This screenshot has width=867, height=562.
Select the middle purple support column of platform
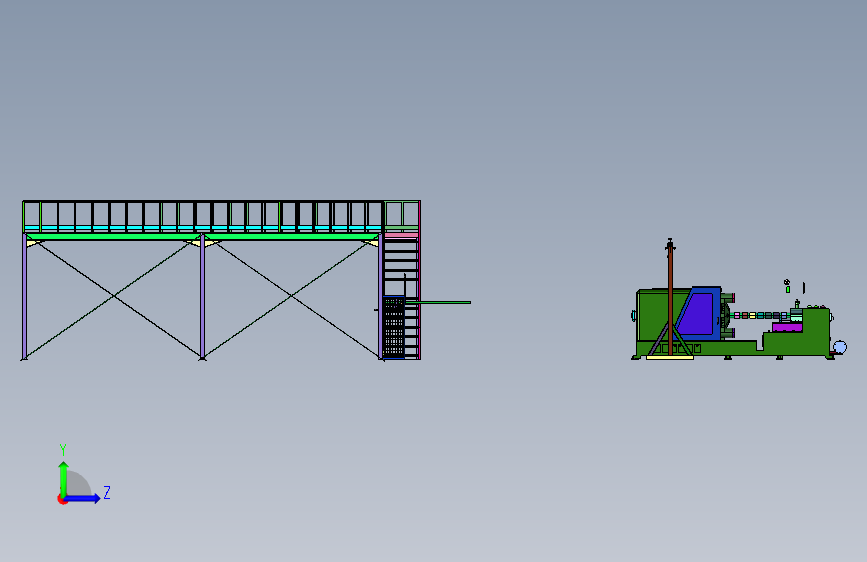[202, 297]
